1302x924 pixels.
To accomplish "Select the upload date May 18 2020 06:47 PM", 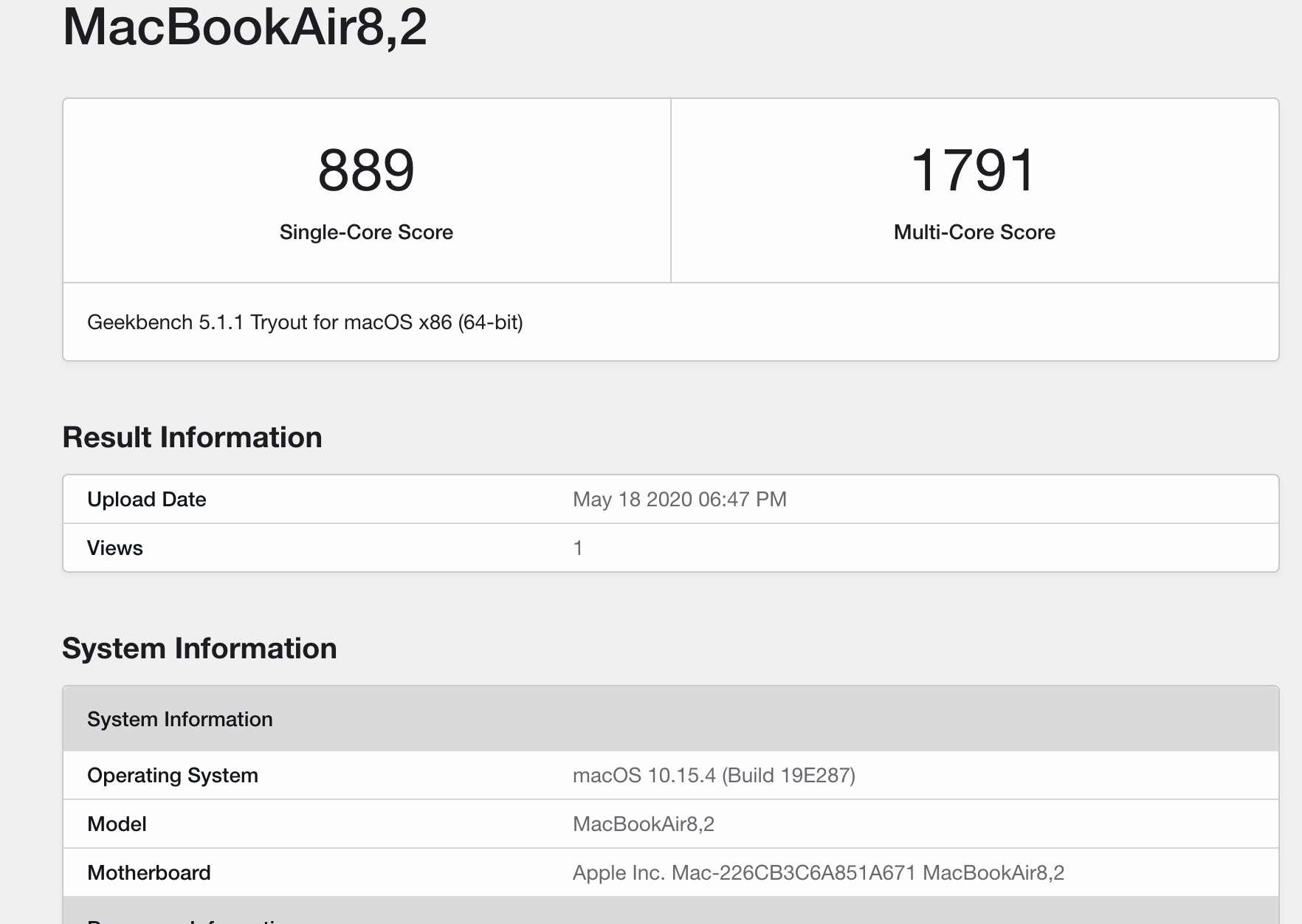I will pyautogui.click(x=680, y=500).
